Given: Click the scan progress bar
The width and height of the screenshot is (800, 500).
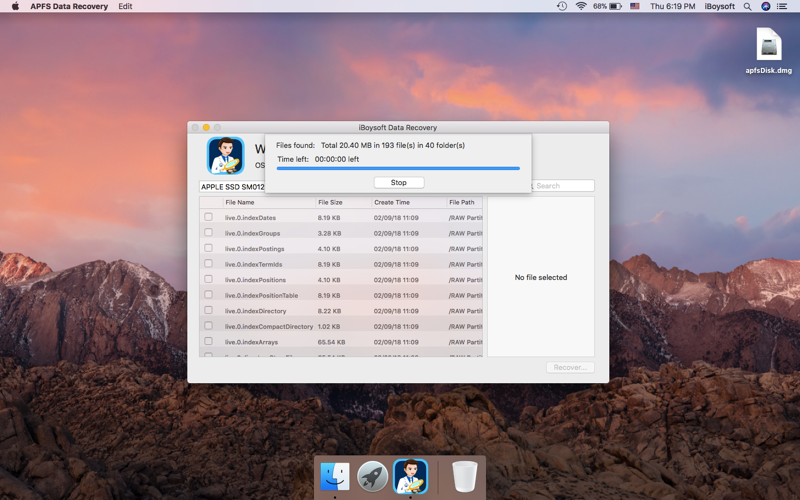Looking at the screenshot, I should [398, 168].
